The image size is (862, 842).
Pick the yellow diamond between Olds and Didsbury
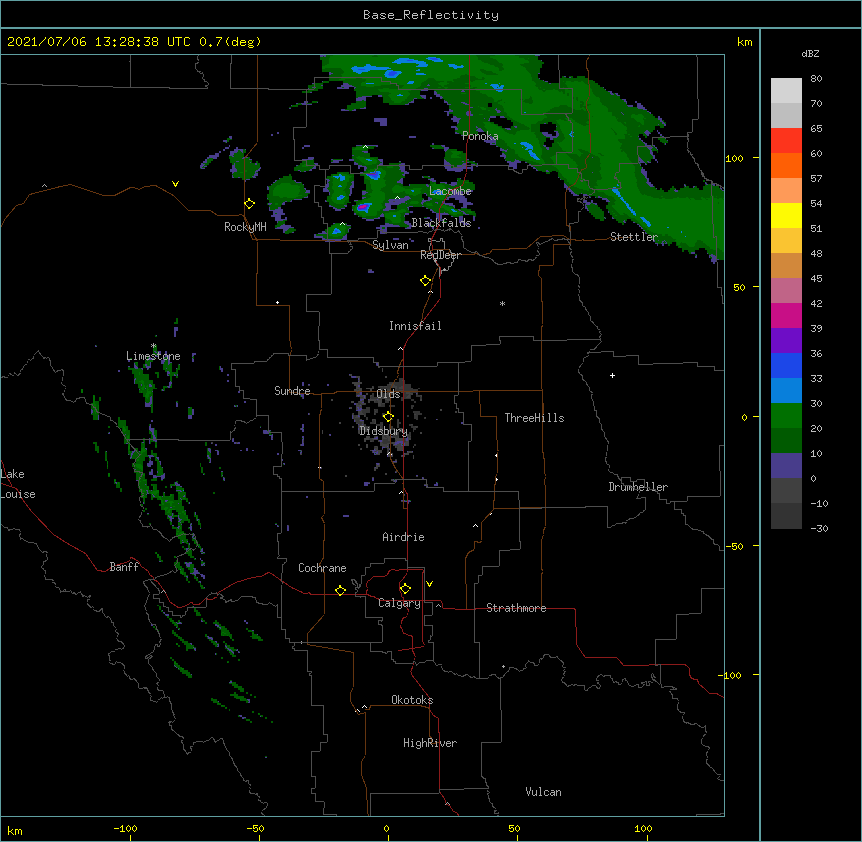[x=388, y=417]
